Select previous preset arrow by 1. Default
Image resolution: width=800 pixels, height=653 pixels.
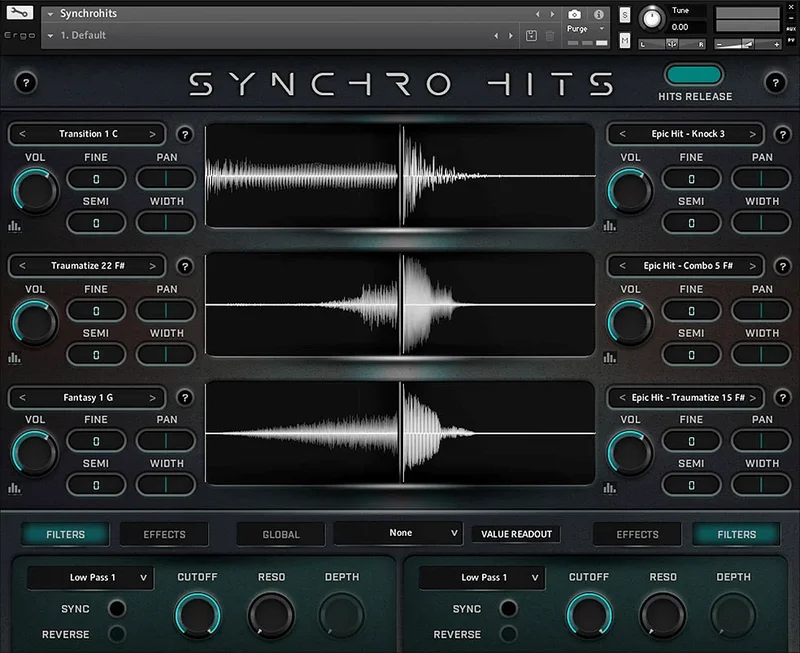496,36
